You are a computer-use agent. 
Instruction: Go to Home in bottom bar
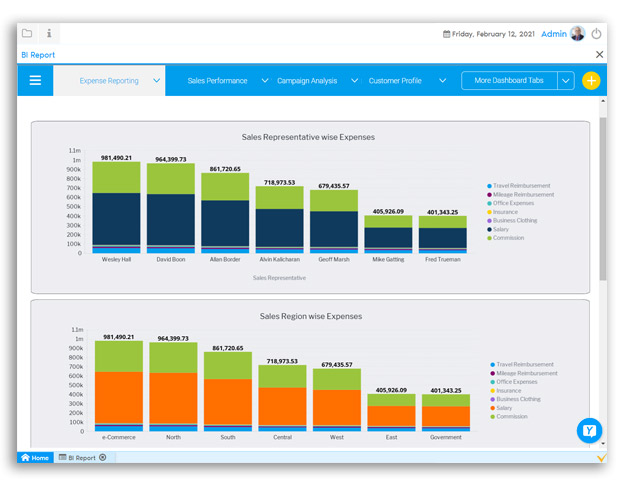(35, 457)
